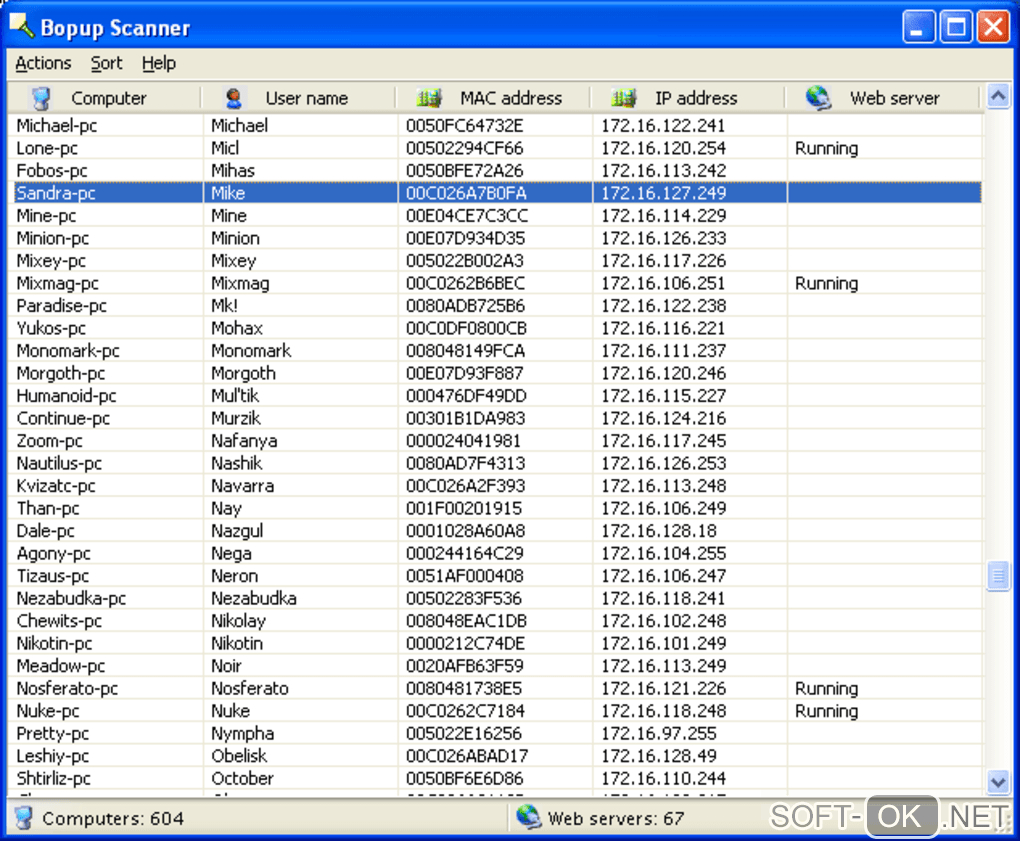Screen dimensions: 1020x841
Task: Select the Nuke-pc computer entry
Action: tap(47, 711)
